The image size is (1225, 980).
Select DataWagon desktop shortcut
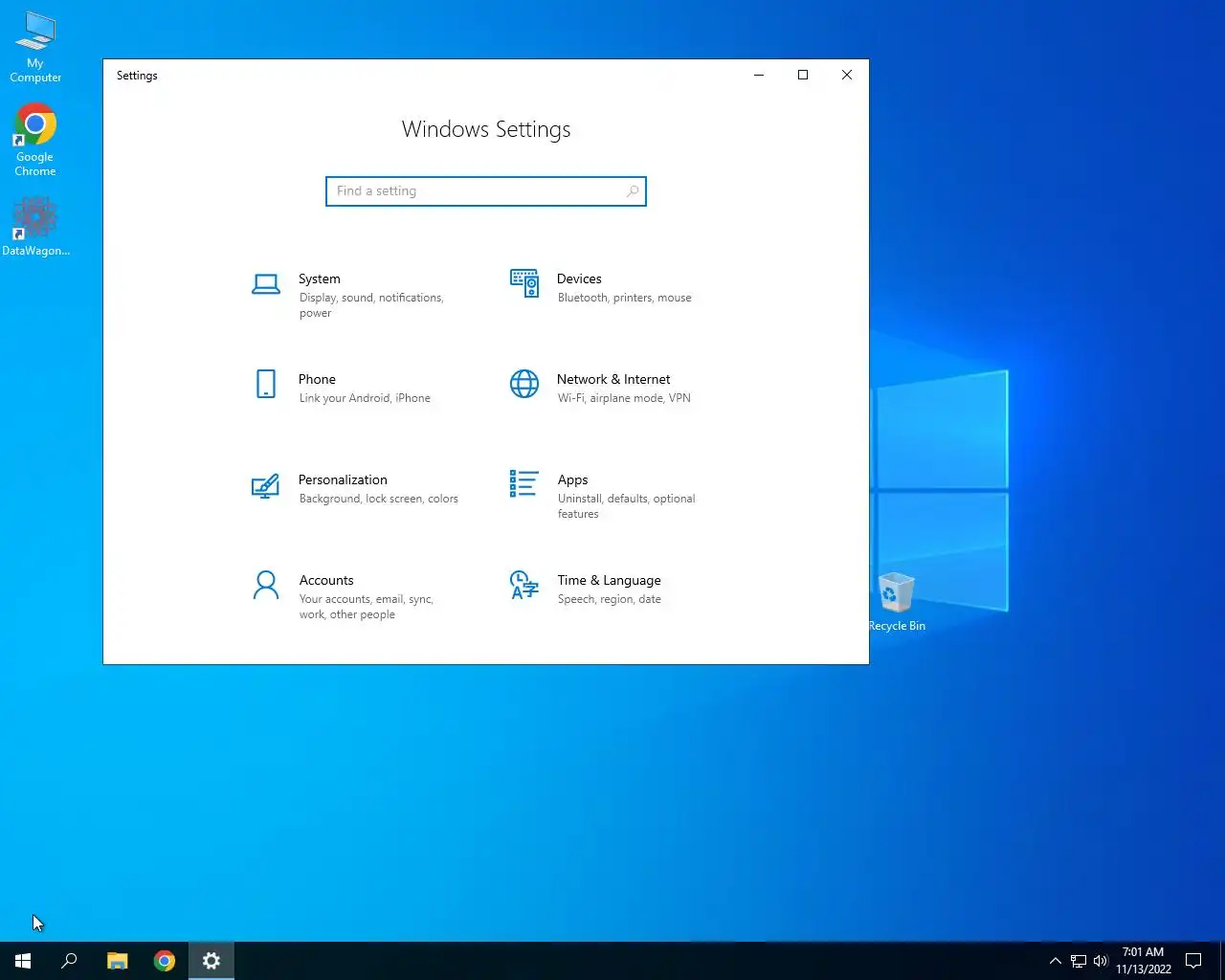coord(35,226)
